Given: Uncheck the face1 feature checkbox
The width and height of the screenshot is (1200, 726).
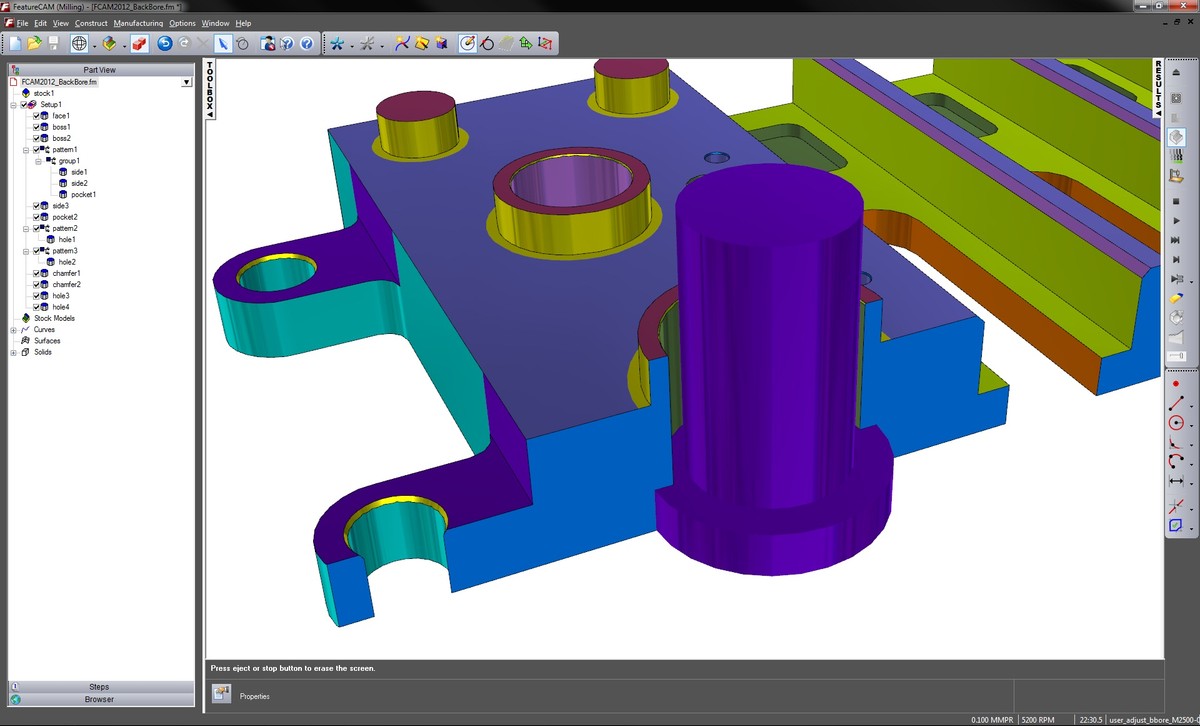Looking at the screenshot, I should pos(37,116).
